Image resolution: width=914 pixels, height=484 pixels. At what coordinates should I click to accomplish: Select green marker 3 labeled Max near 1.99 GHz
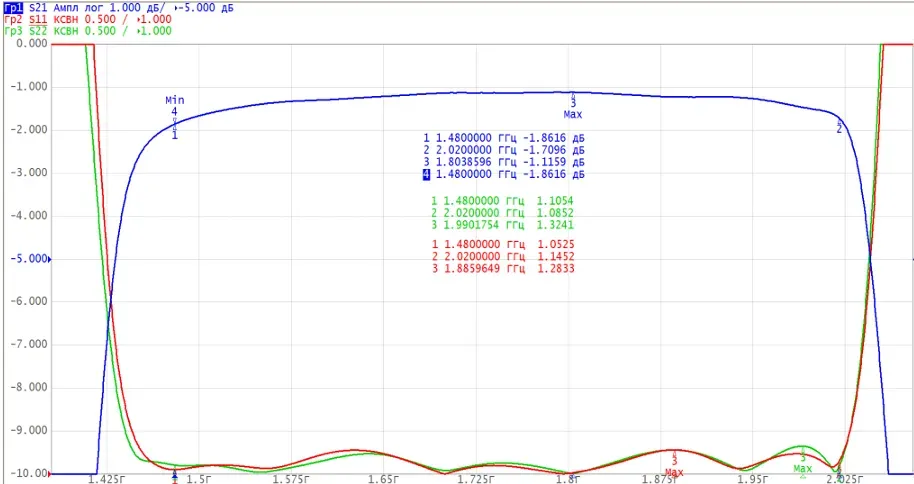tap(803, 458)
